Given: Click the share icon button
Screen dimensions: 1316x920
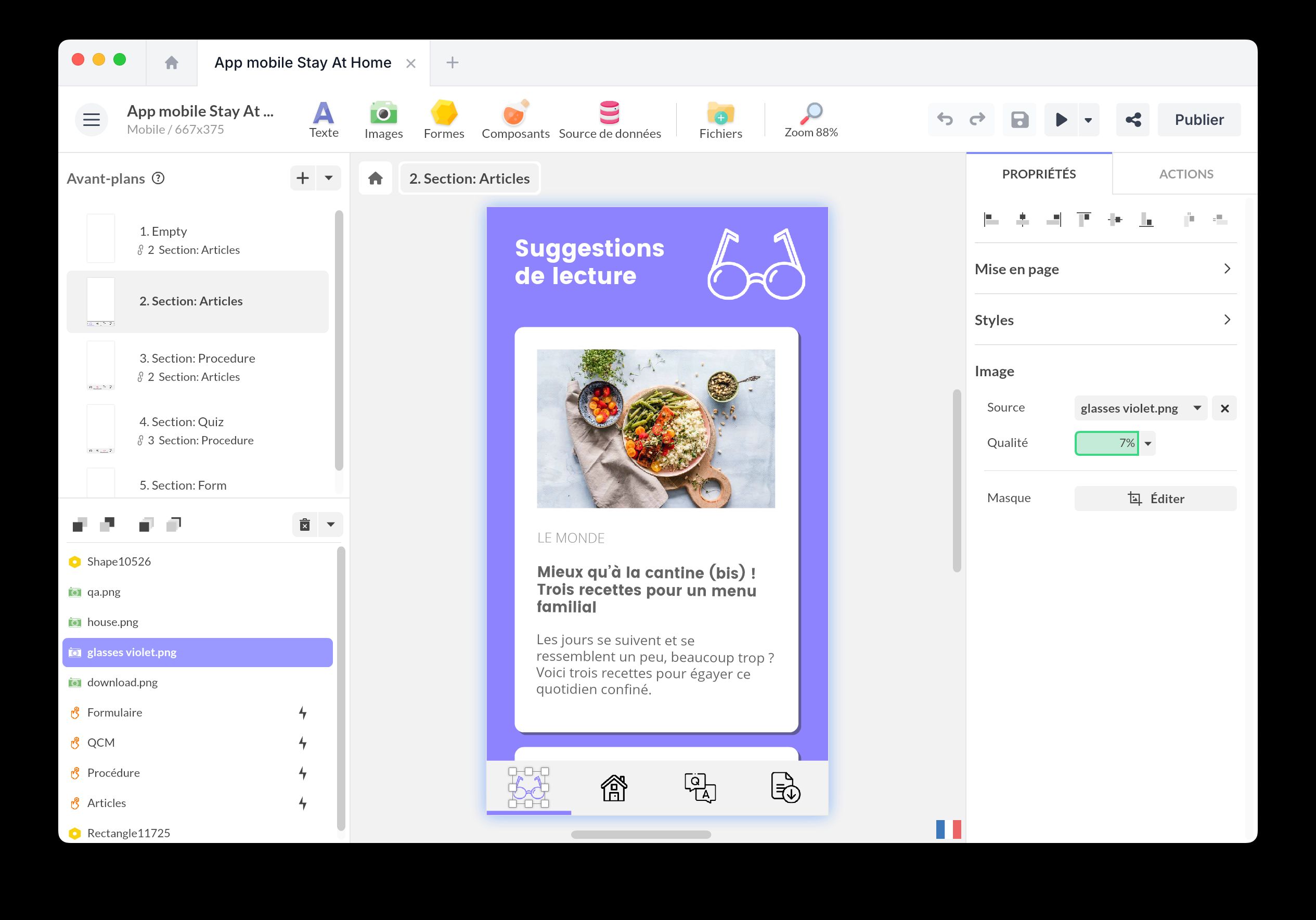Looking at the screenshot, I should (1132, 119).
